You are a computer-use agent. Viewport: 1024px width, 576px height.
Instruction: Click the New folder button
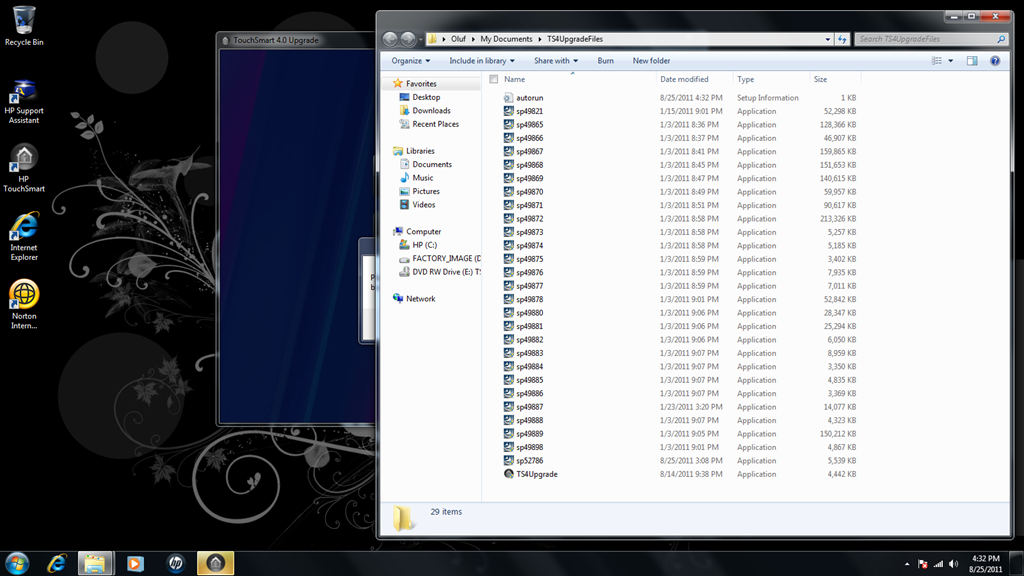pyautogui.click(x=651, y=61)
